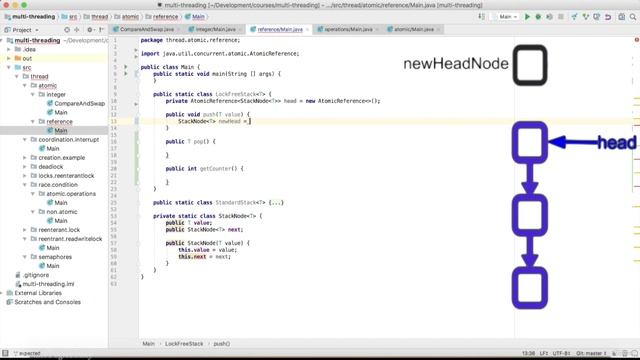Collapse the integer package arrow

[33, 94]
